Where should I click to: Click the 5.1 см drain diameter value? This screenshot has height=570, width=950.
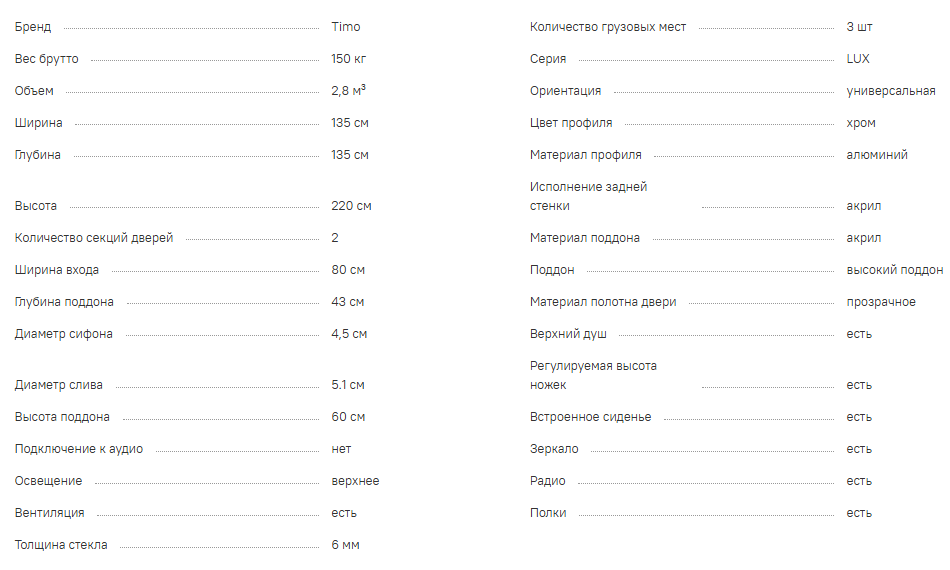coord(348,385)
